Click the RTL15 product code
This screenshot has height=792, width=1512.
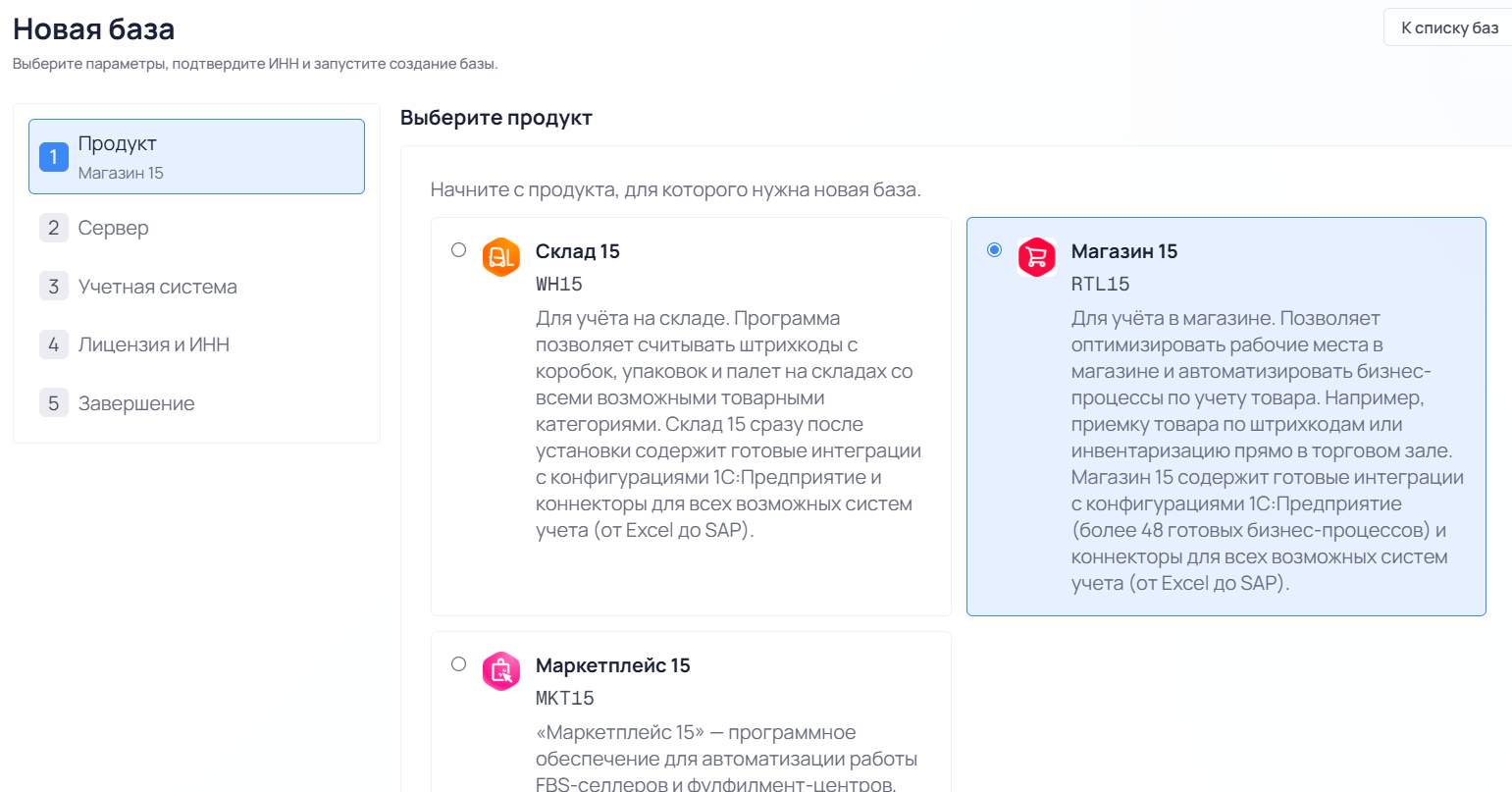coord(1101,285)
